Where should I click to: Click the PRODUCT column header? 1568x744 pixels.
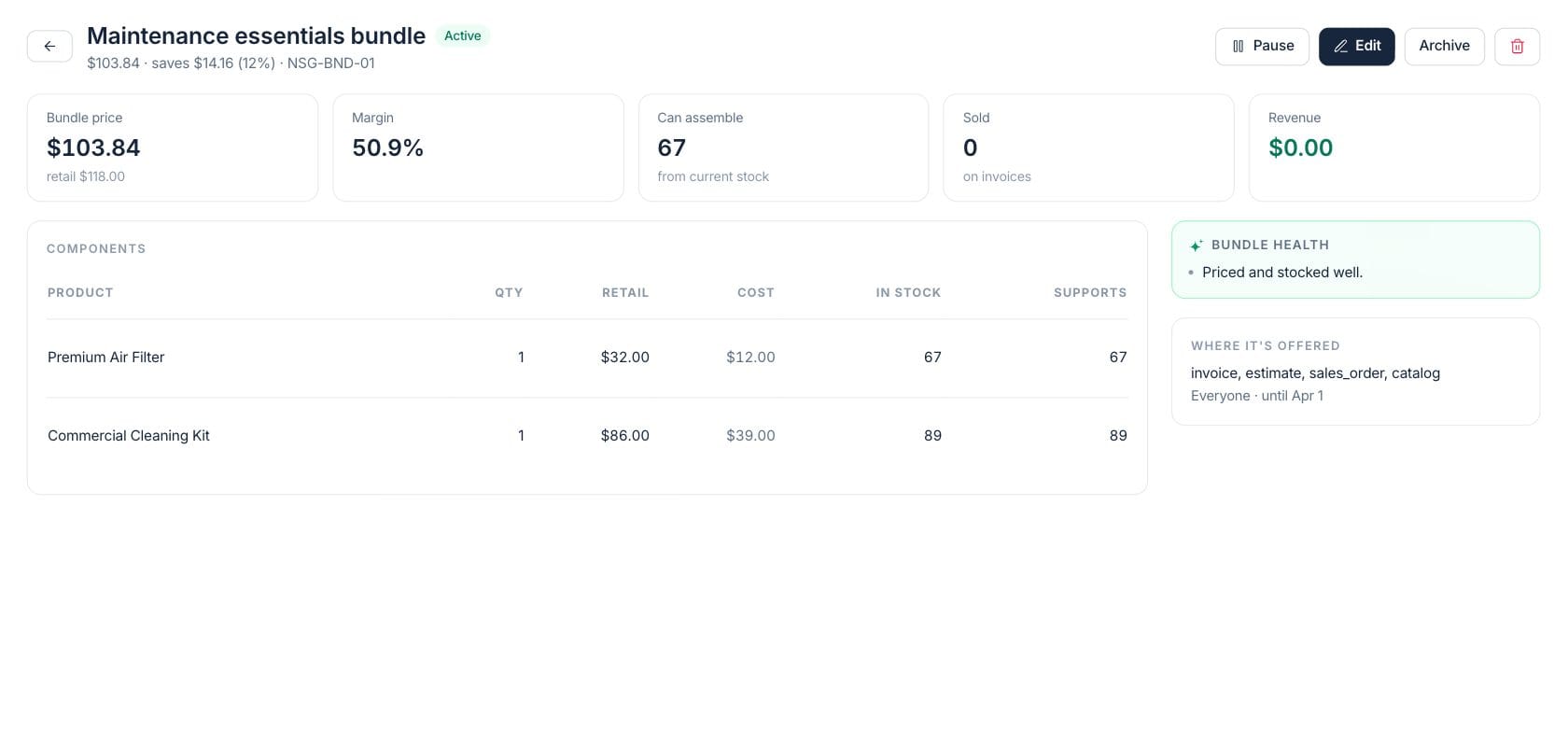pos(80,293)
